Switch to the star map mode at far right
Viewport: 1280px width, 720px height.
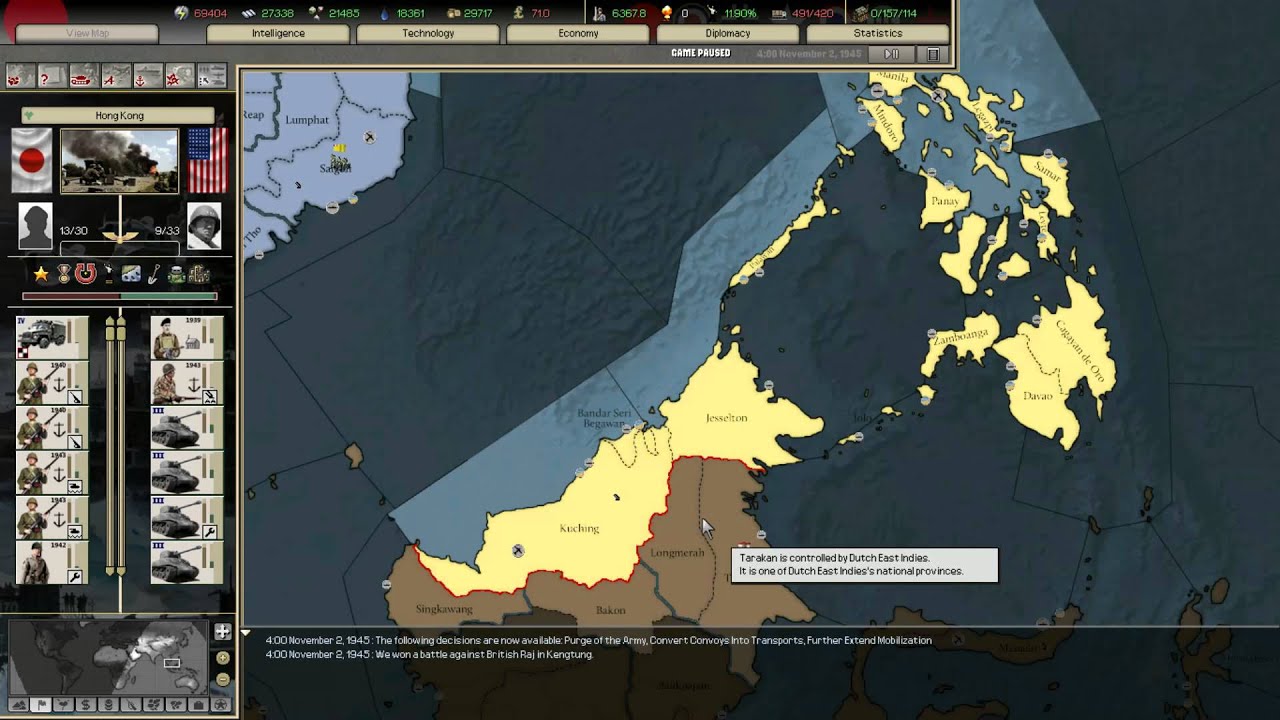[x=221, y=705]
